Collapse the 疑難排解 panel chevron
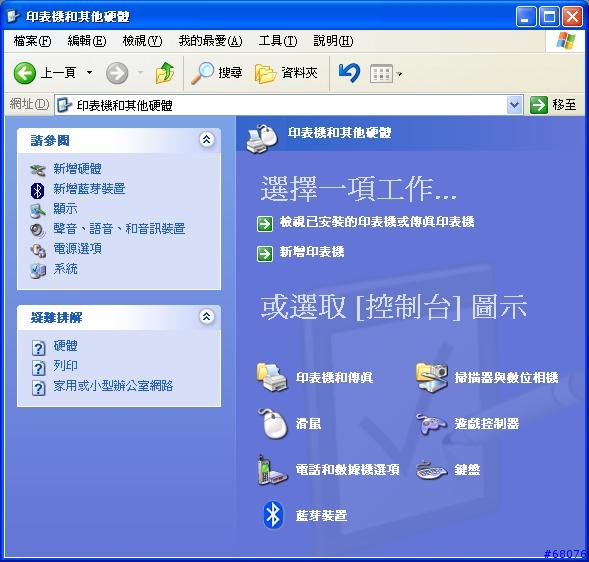589x562 pixels. point(206,317)
